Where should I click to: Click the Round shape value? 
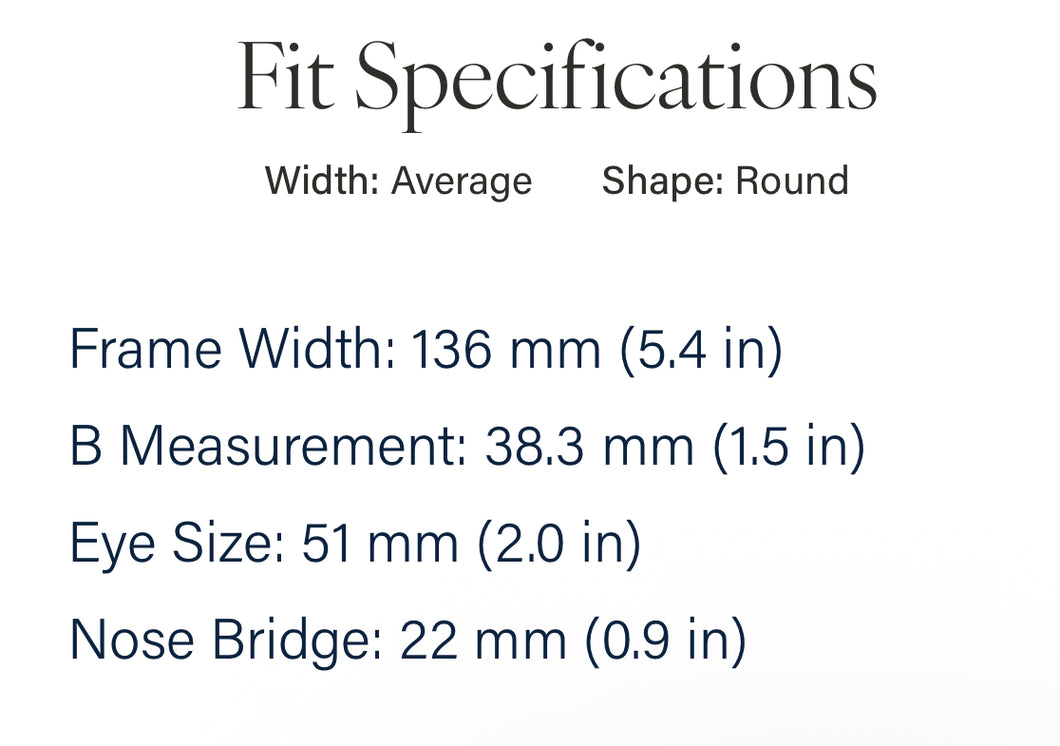click(792, 180)
